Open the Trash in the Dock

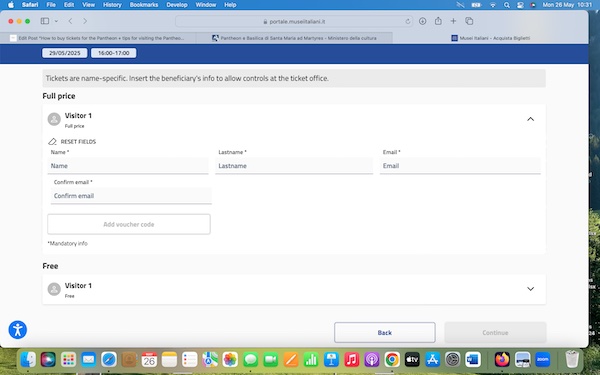point(572,359)
